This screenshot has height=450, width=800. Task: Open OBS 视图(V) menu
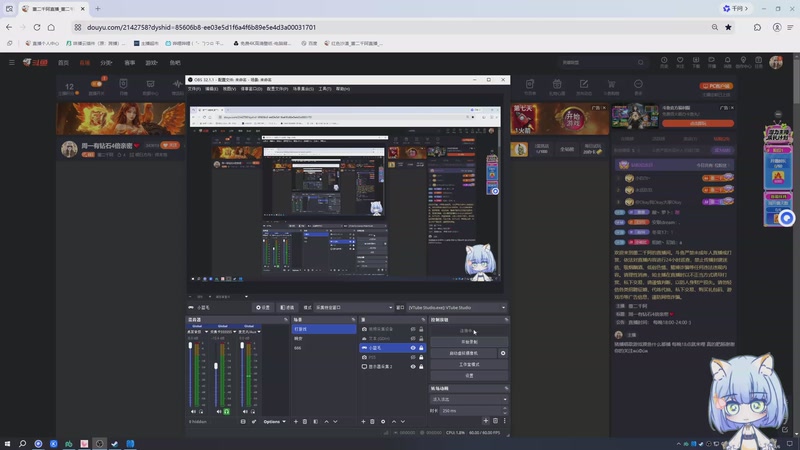(x=229, y=89)
